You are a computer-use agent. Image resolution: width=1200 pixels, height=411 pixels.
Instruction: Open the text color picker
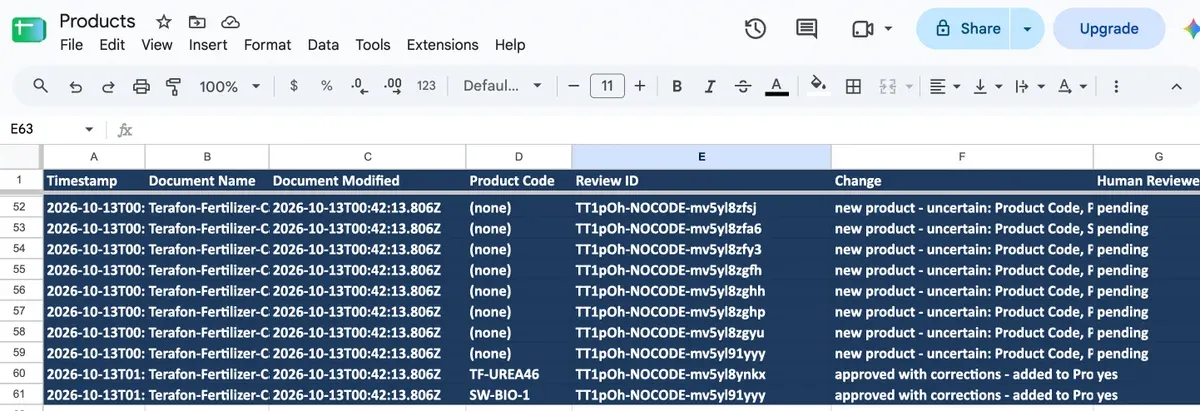pos(776,86)
